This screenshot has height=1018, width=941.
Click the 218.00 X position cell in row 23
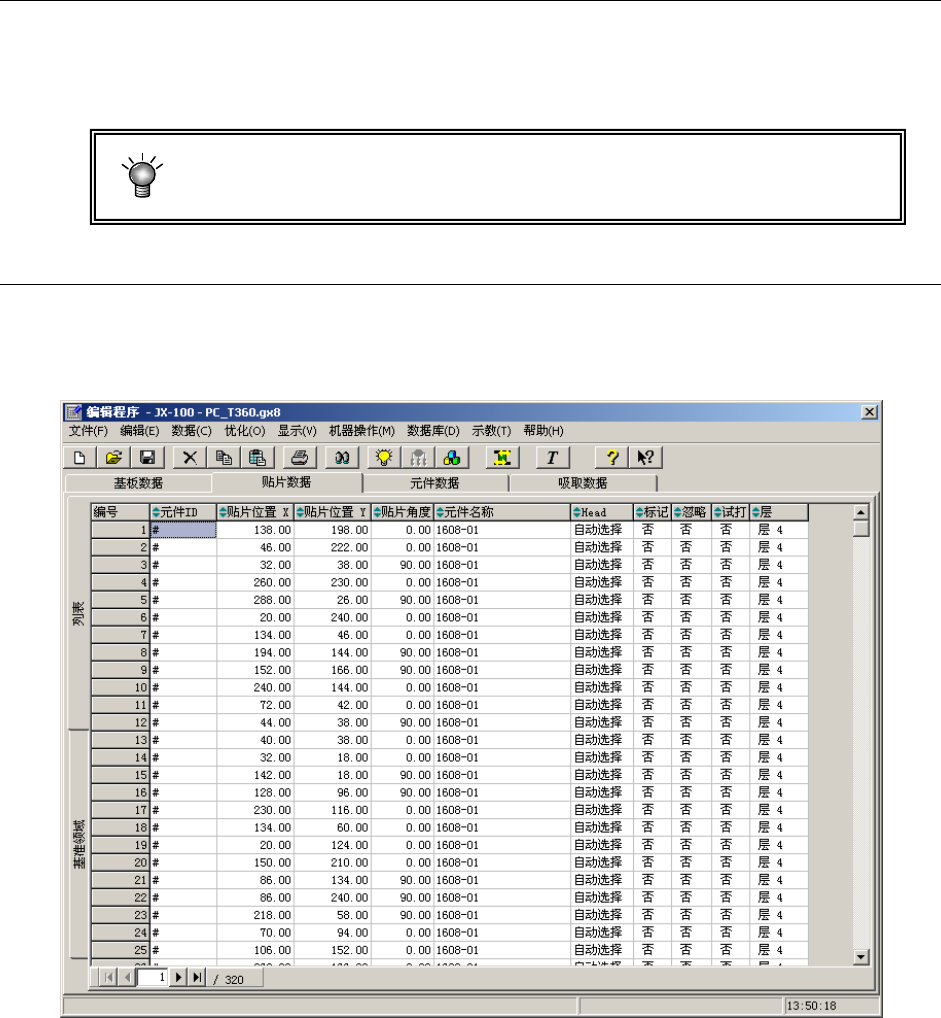(x=255, y=915)
